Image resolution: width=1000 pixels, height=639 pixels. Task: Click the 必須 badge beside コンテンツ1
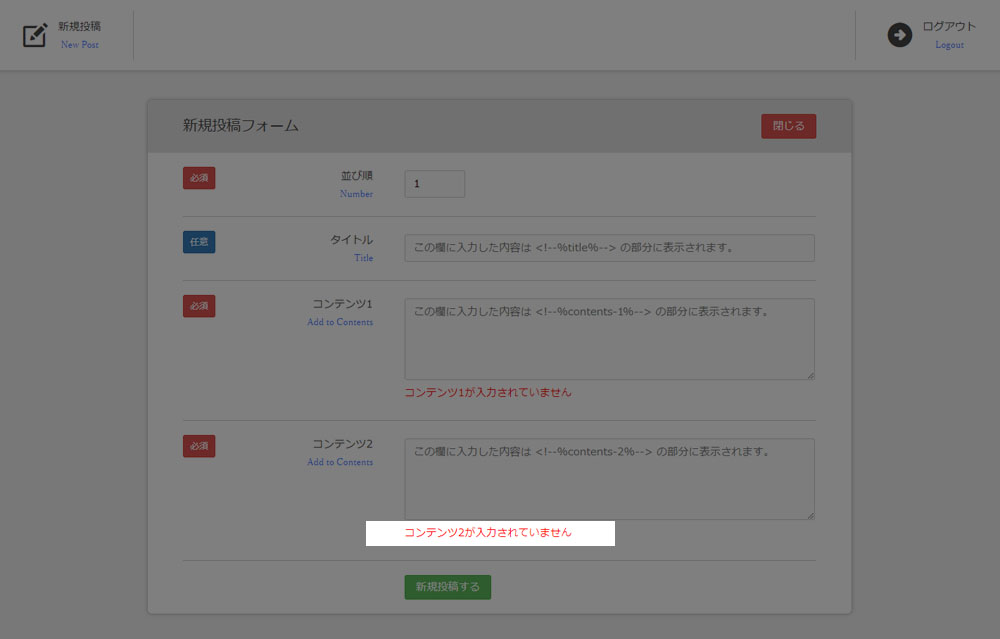(x=199, y=306)
